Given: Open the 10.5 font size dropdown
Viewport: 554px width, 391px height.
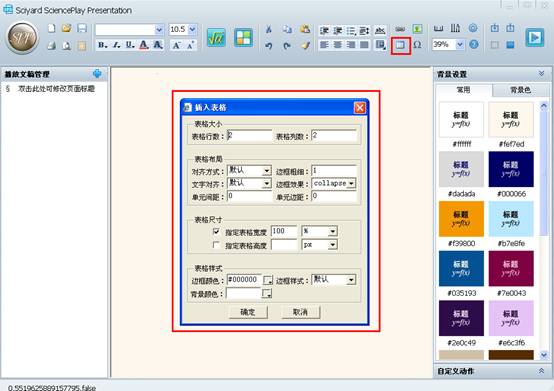Looking at the screenshot, I should [x=192, y=29].
